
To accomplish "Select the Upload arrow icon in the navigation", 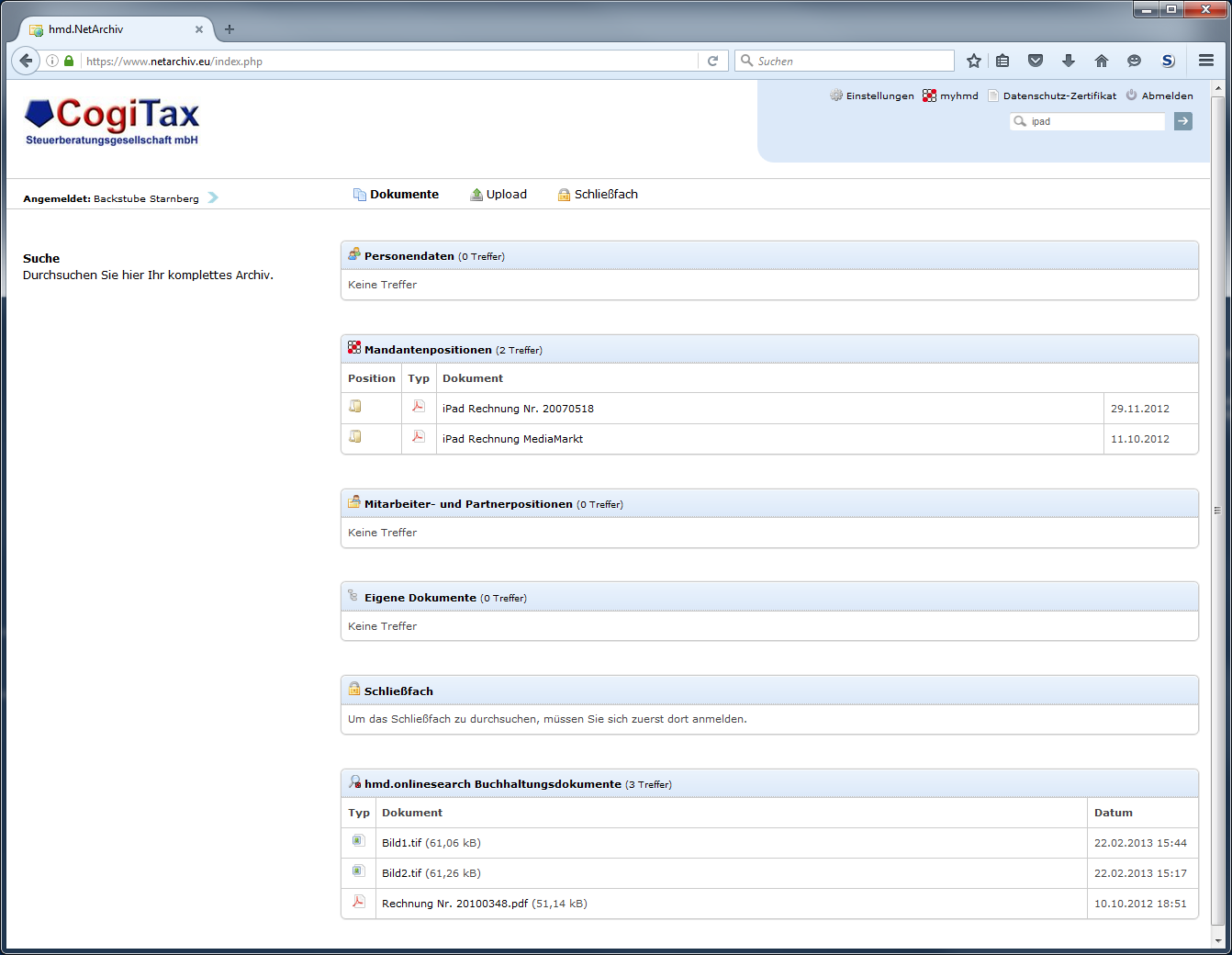I will point(476,194).
